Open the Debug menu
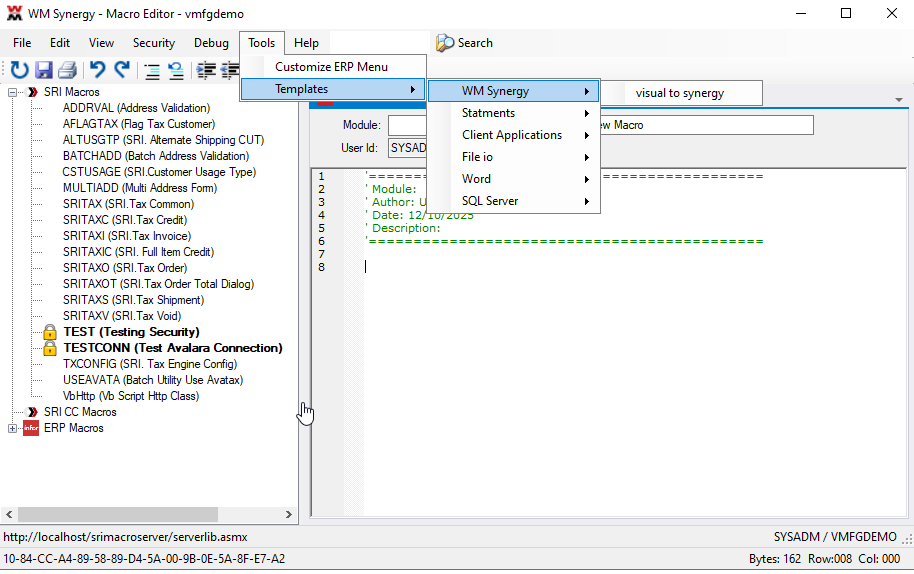Image resolution: width=914 pixels, height=574 pixels. (211, 43)
